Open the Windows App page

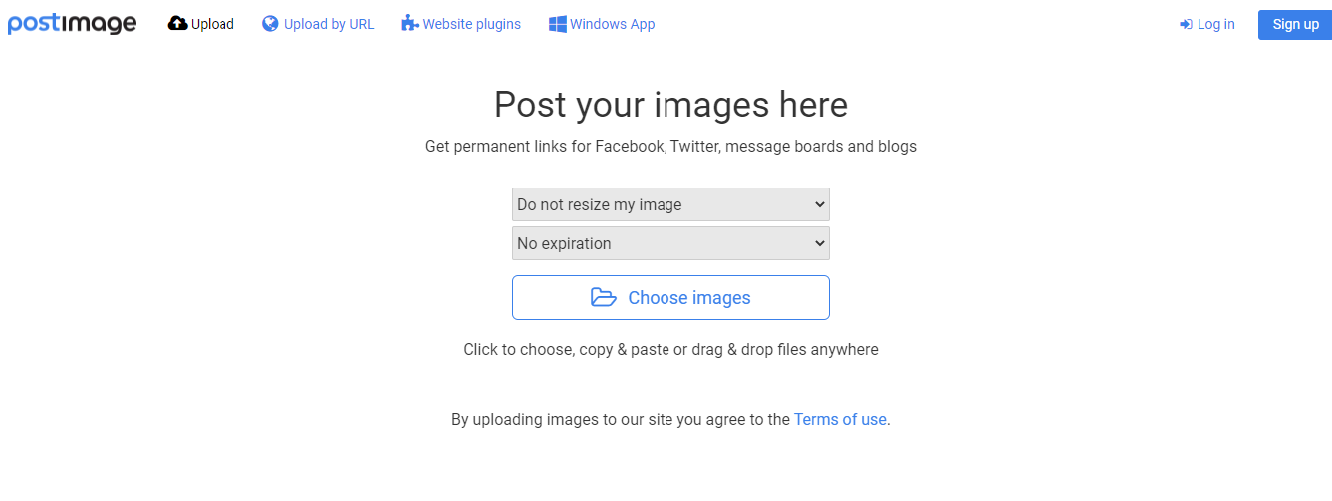pyautogui.click(x=612, y=24)
